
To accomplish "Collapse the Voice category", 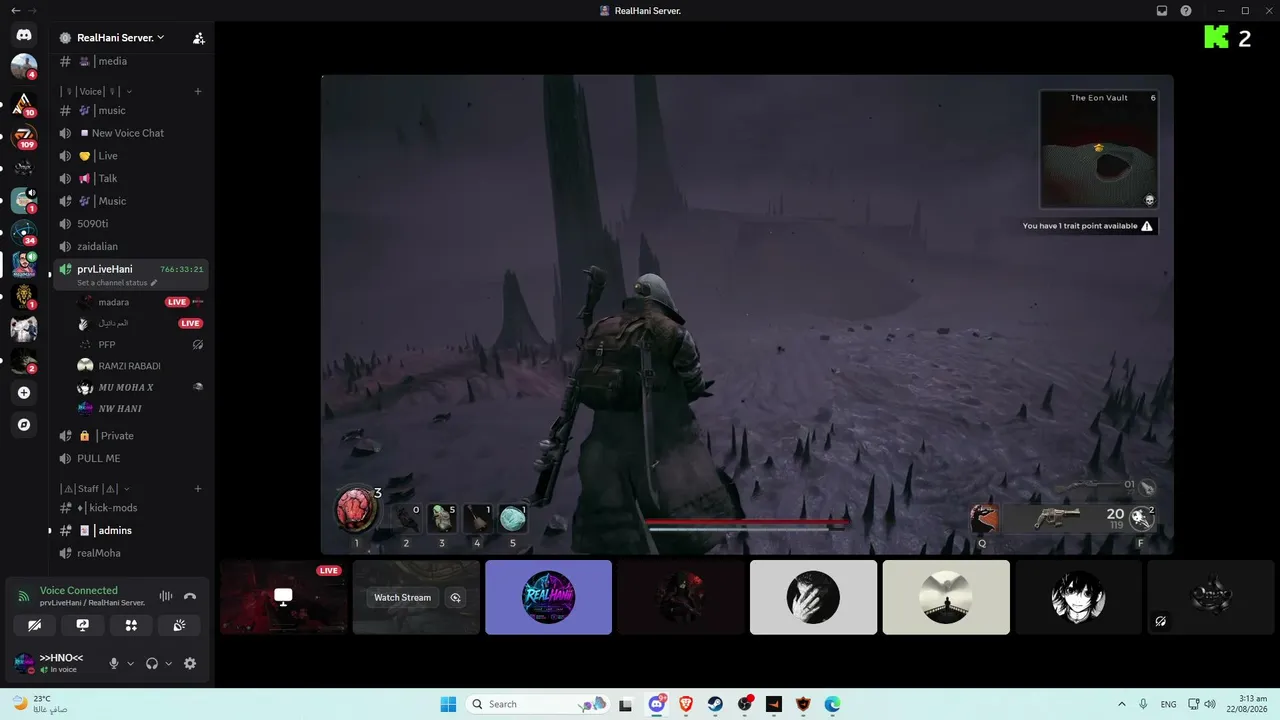I will (96, 91).
